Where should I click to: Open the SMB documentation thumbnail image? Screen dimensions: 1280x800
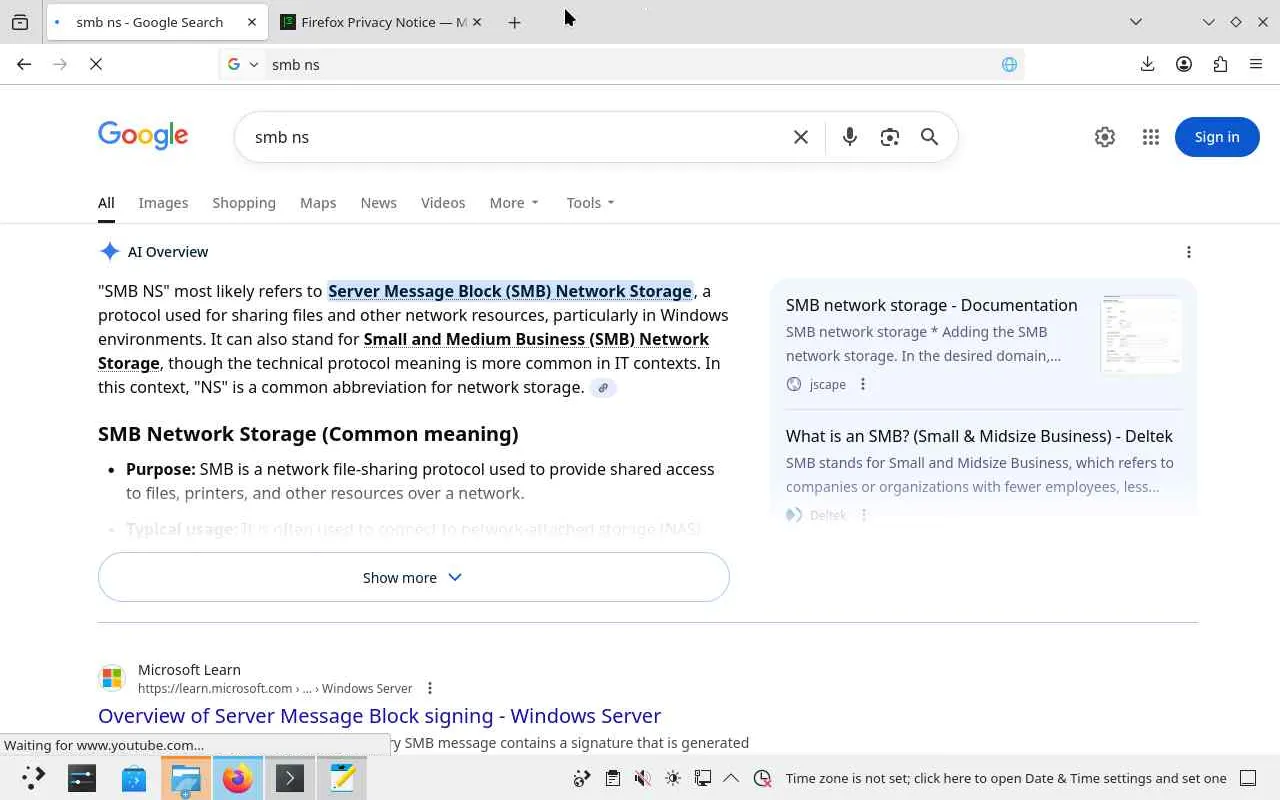[x=1141, y=334]
